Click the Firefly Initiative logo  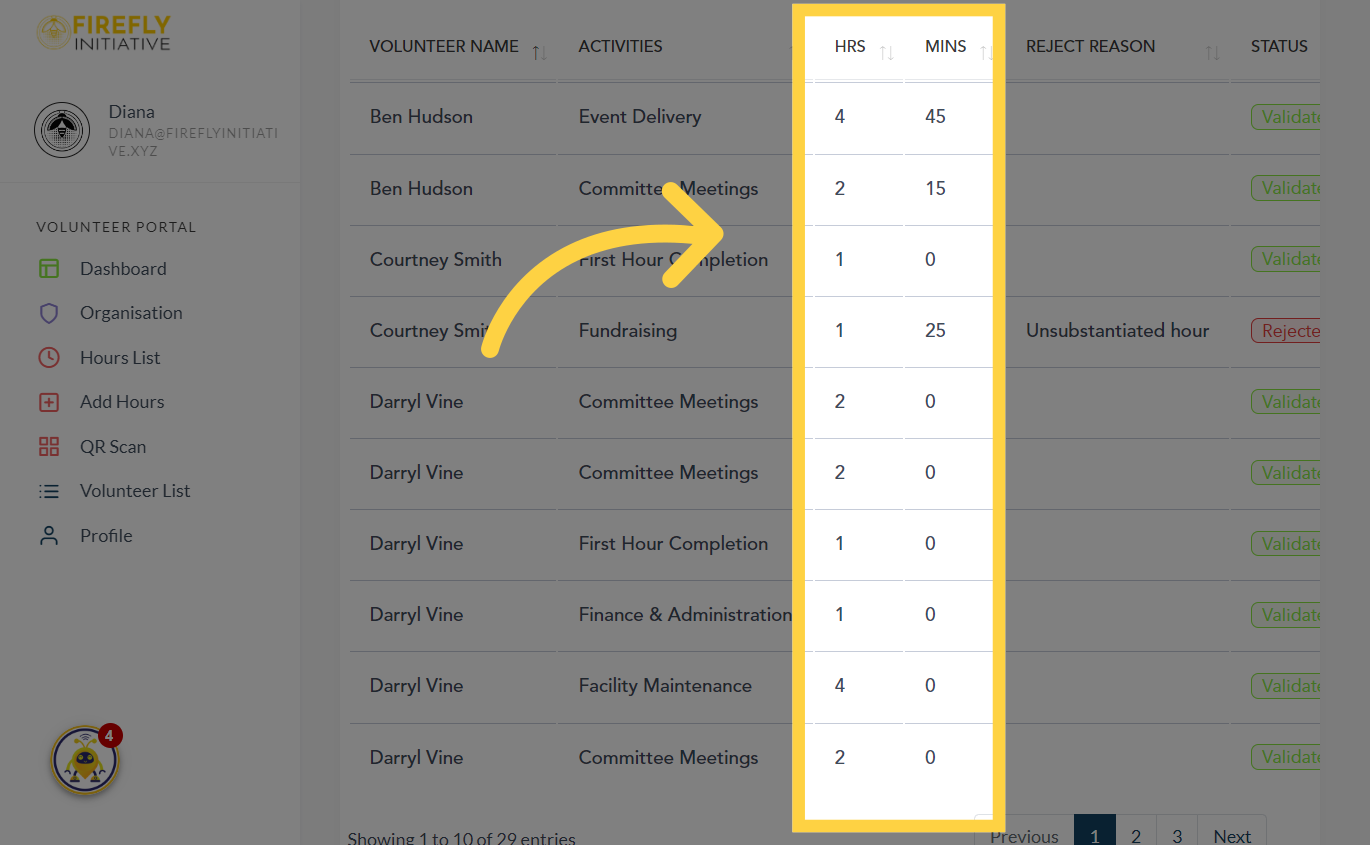pos(104,32)
